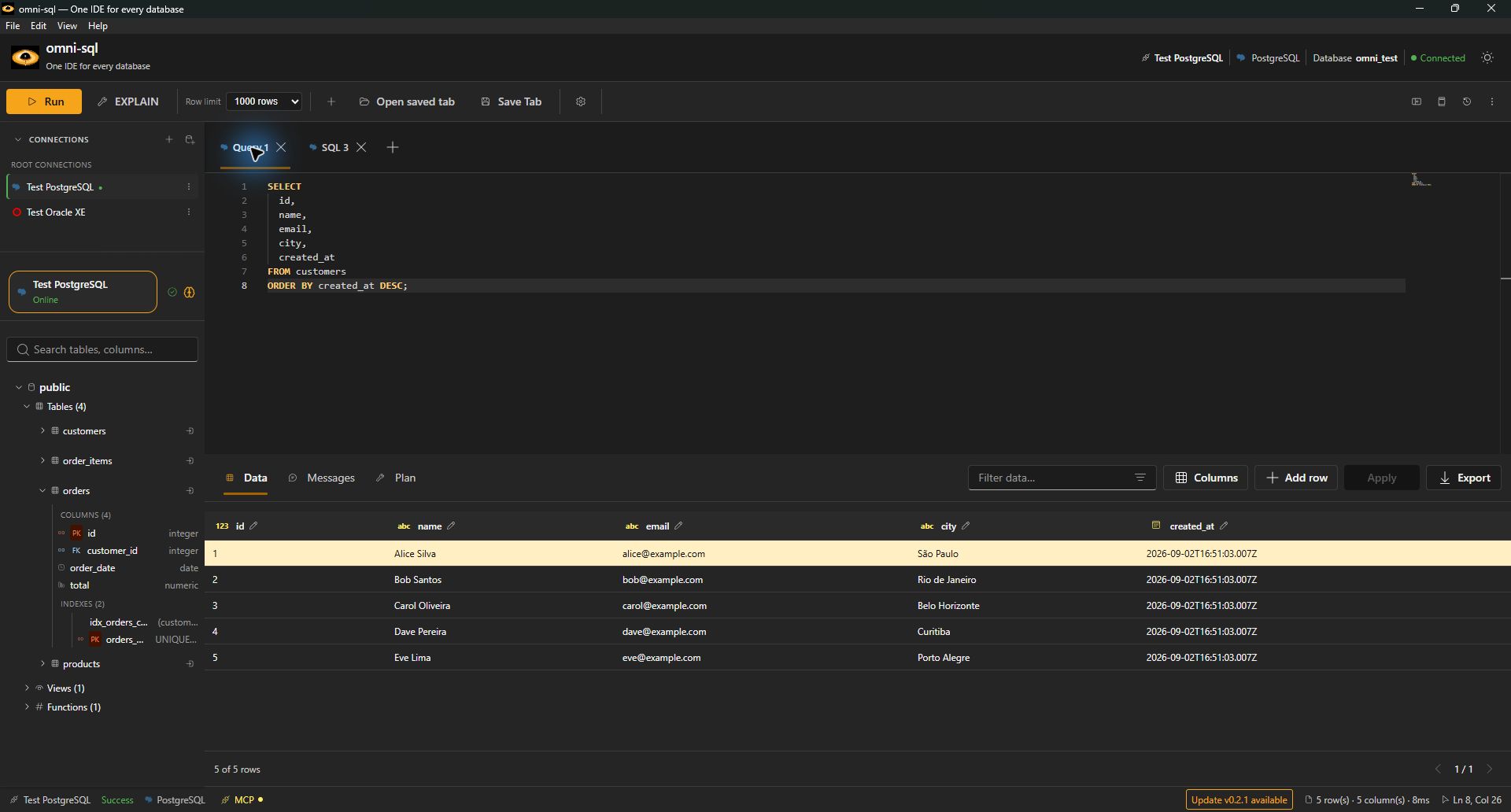The image size is (1511, 812).
Task: Switch to the Messages results tab
Action: pyautogui.click(x=322, y=478)
